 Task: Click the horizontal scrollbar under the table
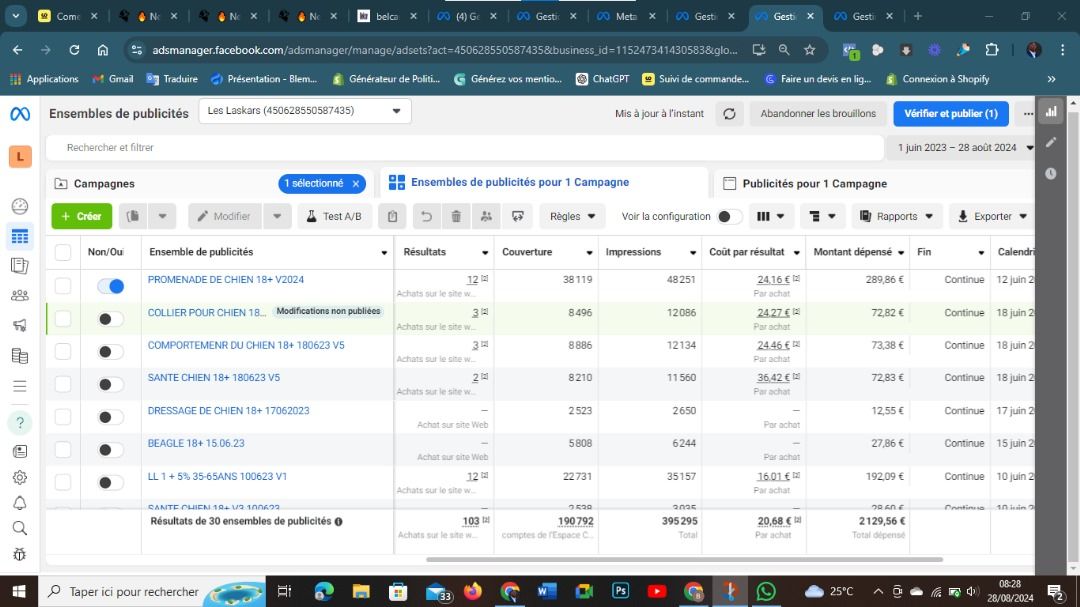(684, 559)
